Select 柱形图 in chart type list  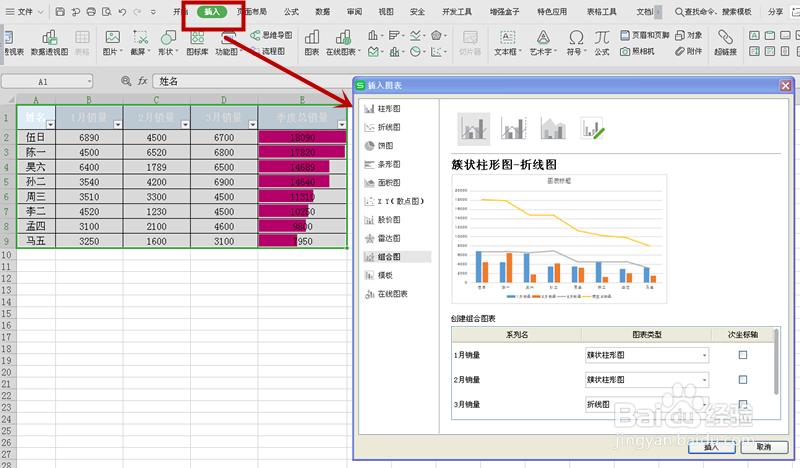point(389,109)
